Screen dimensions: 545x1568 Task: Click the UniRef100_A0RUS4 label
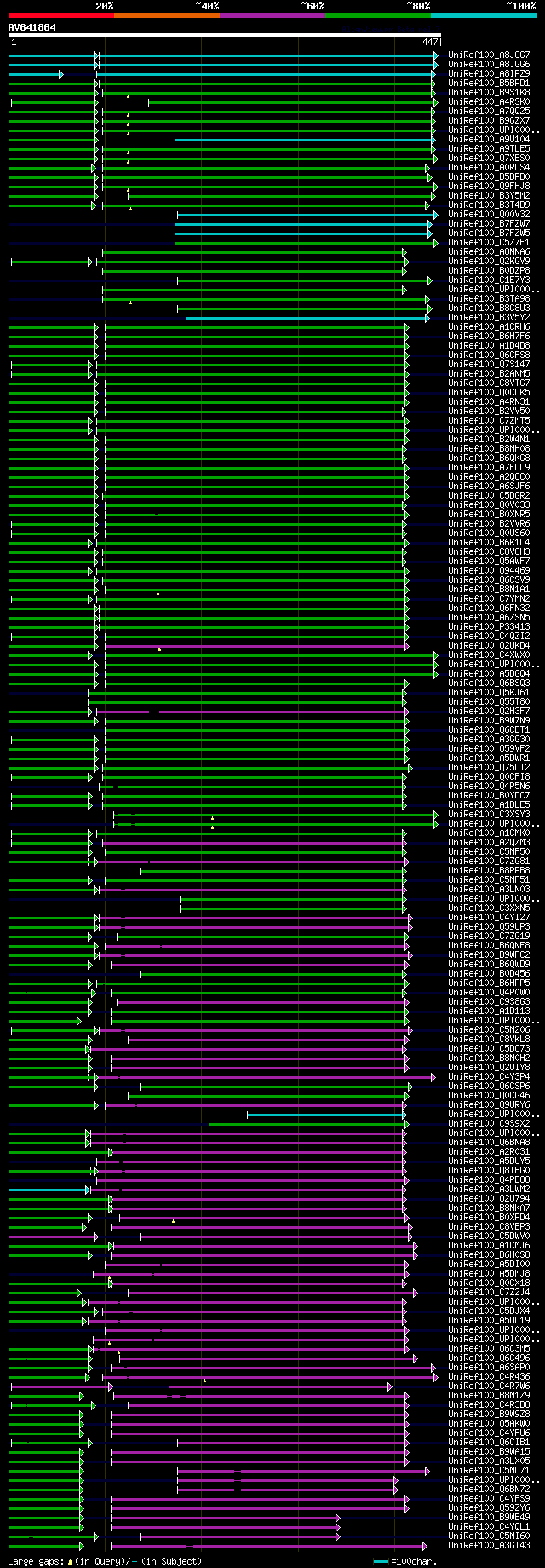click(489, 168)
